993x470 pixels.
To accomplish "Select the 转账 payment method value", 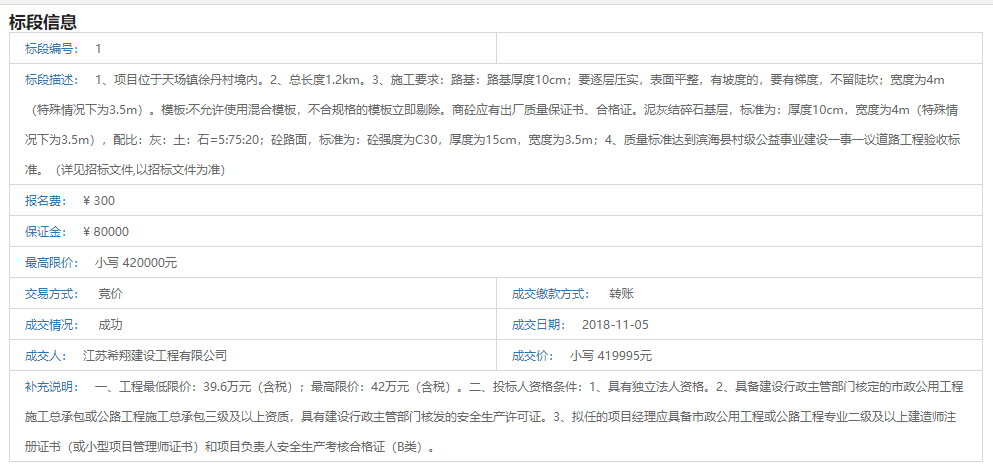I will 622,294.
